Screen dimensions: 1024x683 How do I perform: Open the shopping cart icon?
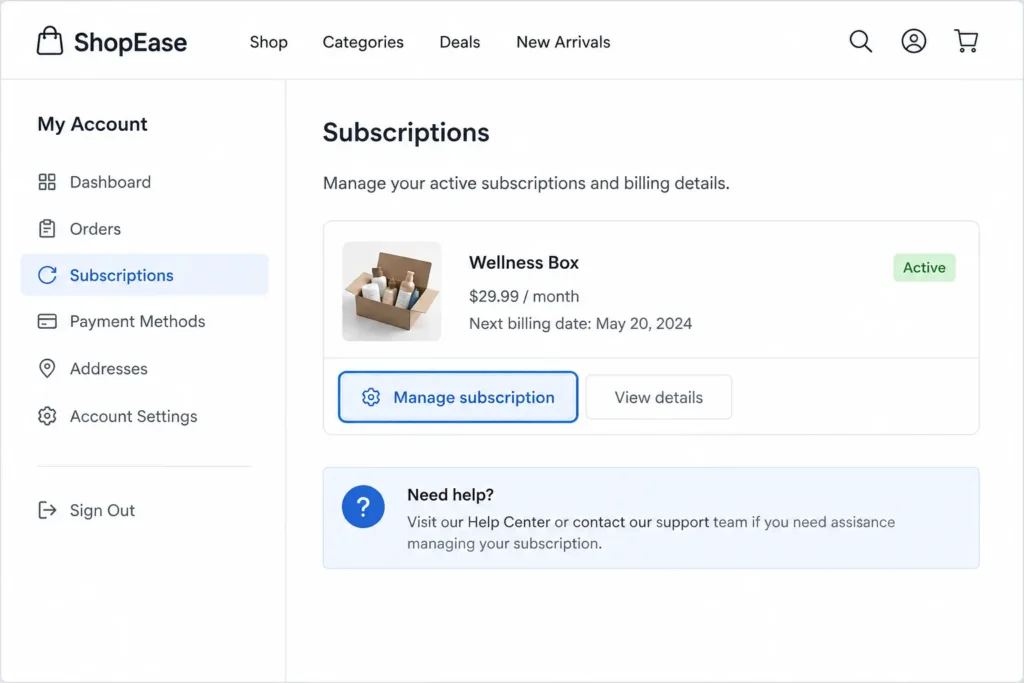coord(966,41)
